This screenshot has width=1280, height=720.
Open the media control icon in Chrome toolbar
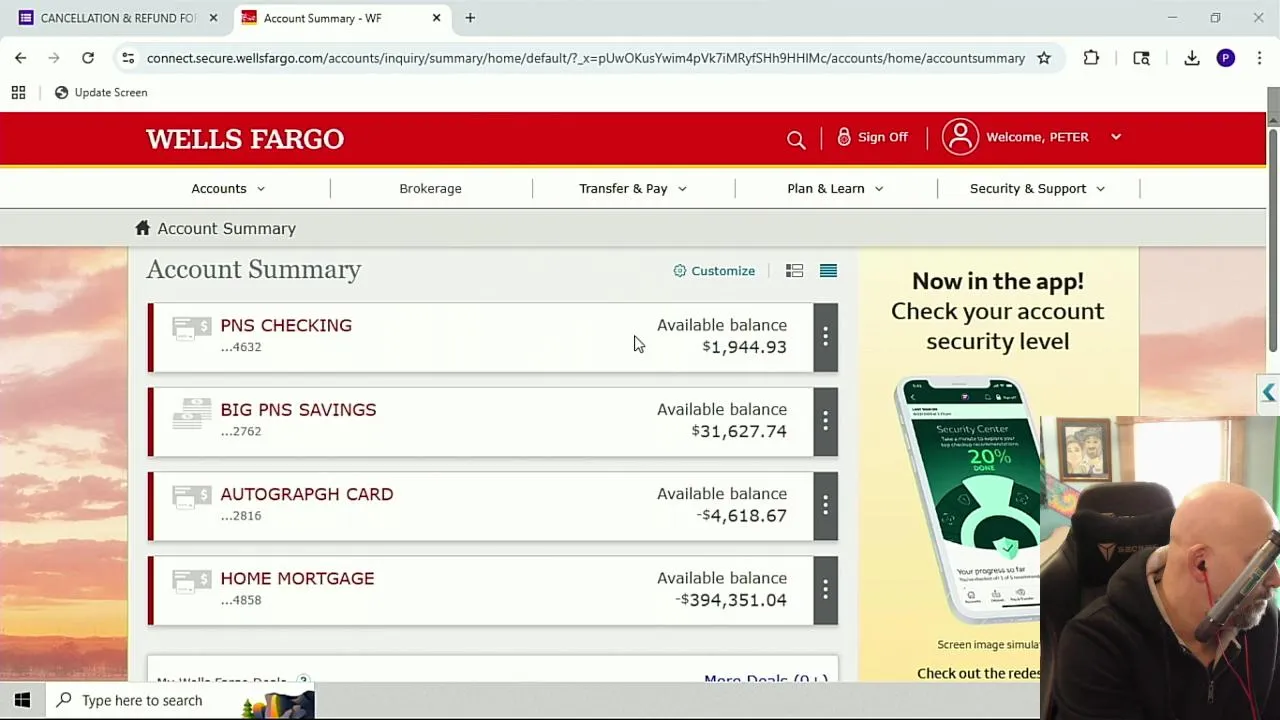1141,58
